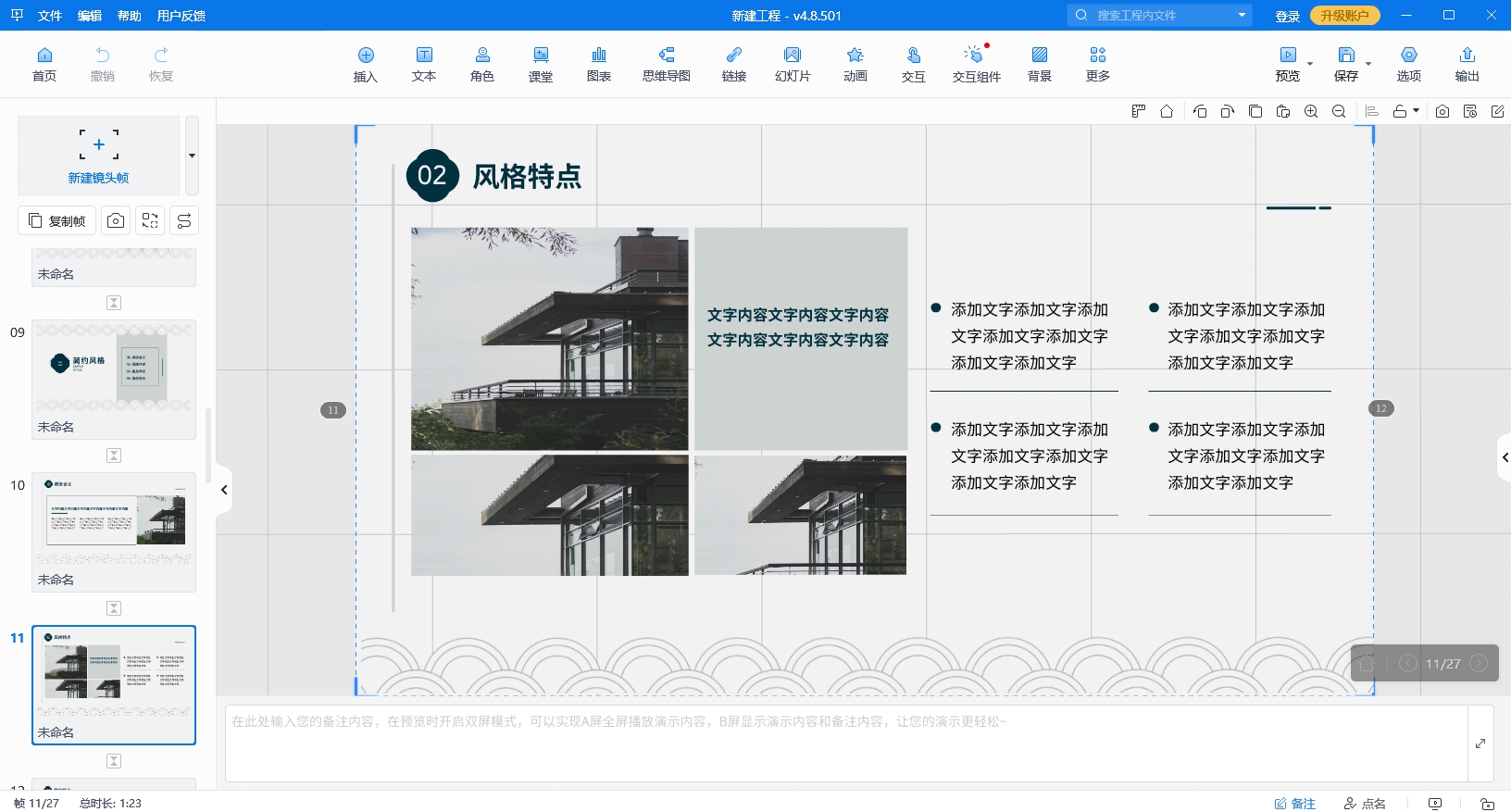Collapse the left frame panel
The width and height of the screenshot is (1511, 812).
pos(224,490)
